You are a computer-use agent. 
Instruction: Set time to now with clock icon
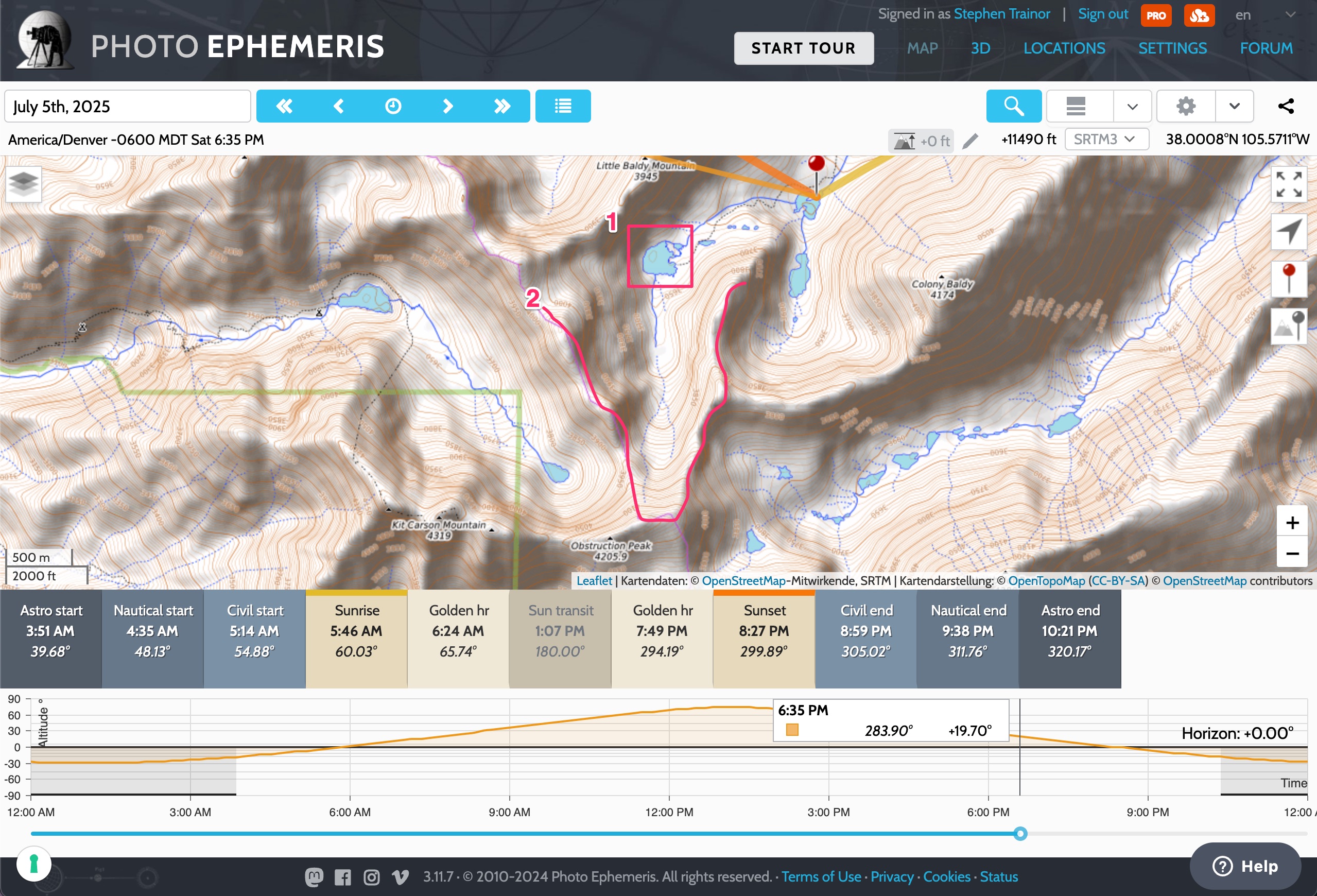(x=393, y=106)
